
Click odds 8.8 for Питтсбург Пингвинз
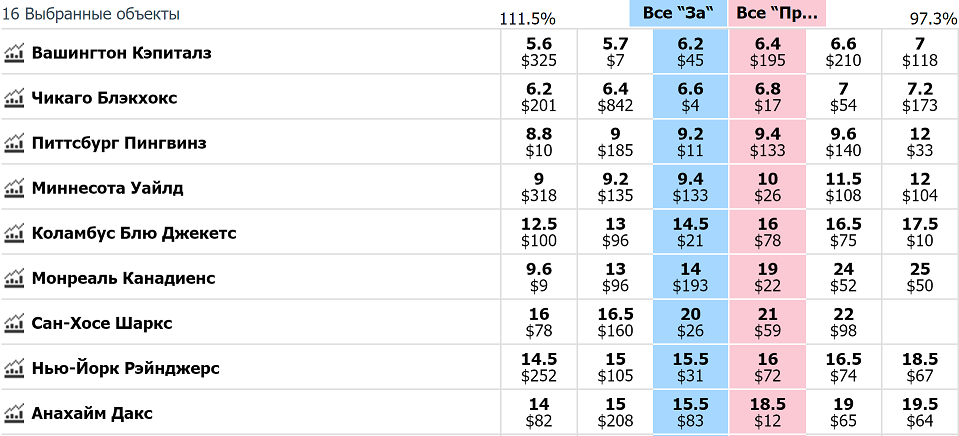pyautogui.click(x=539, y=142)
